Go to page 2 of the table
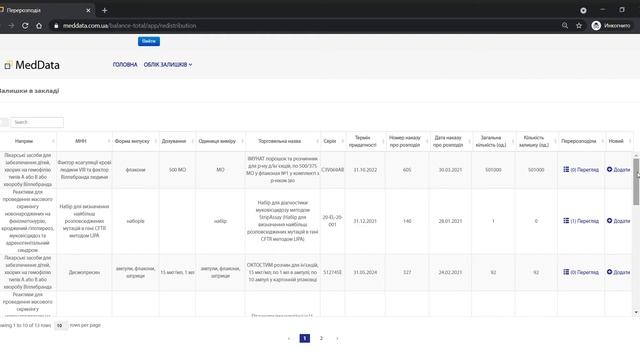Viewport: 640px width, 360px height. [321, 338]
